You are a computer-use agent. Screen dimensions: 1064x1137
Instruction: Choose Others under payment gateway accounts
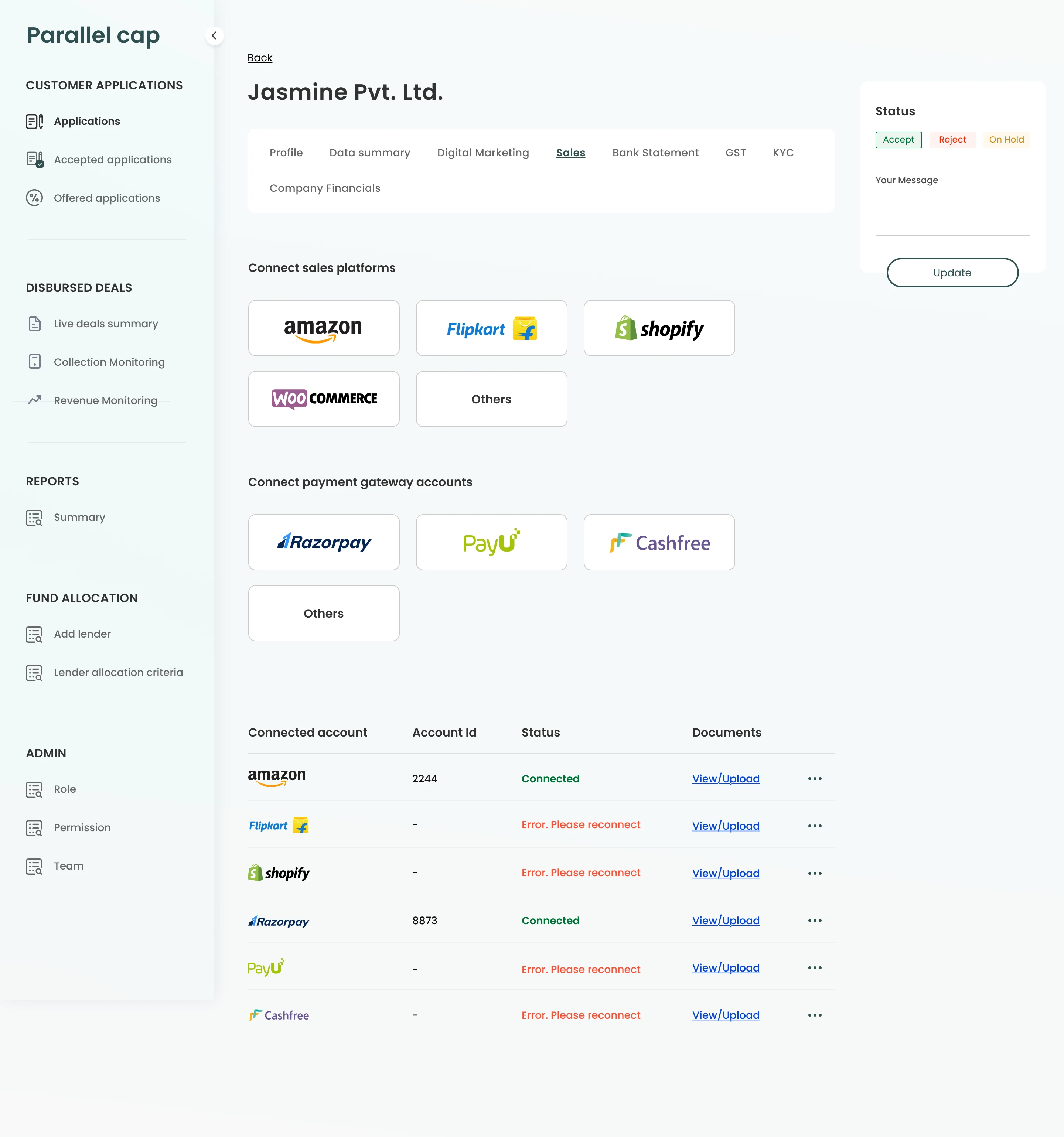pos(324,613)
